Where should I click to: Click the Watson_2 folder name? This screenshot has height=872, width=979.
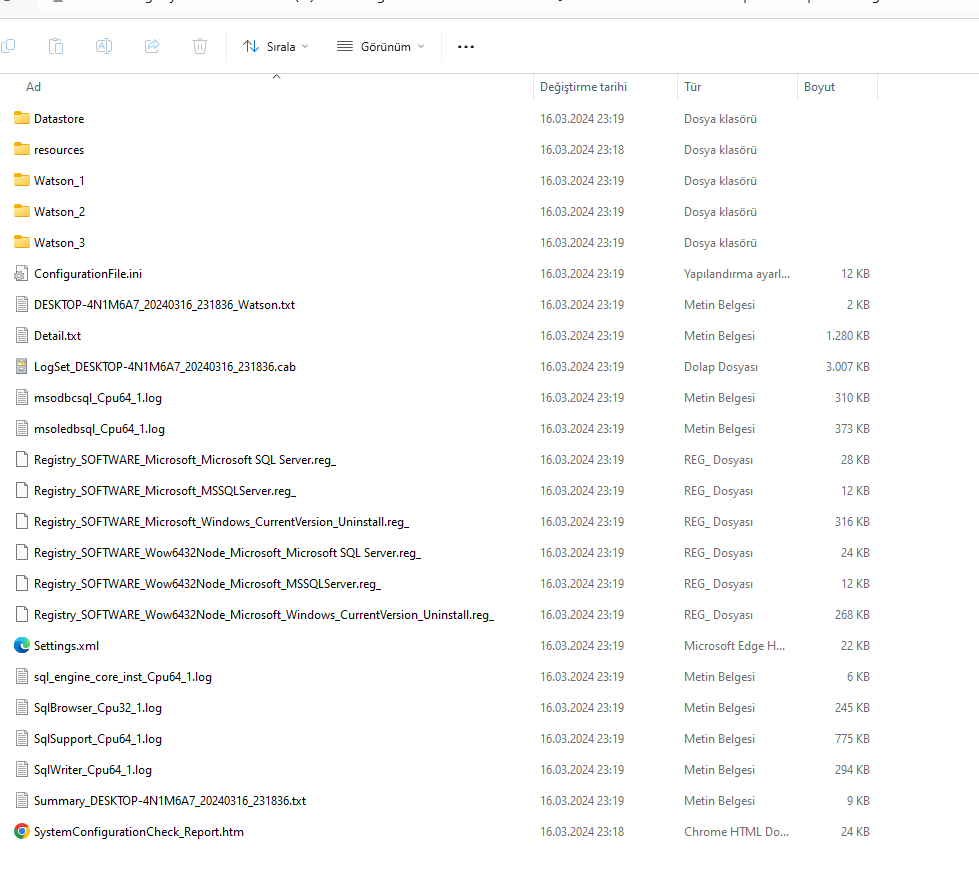(x=59, y=212)
